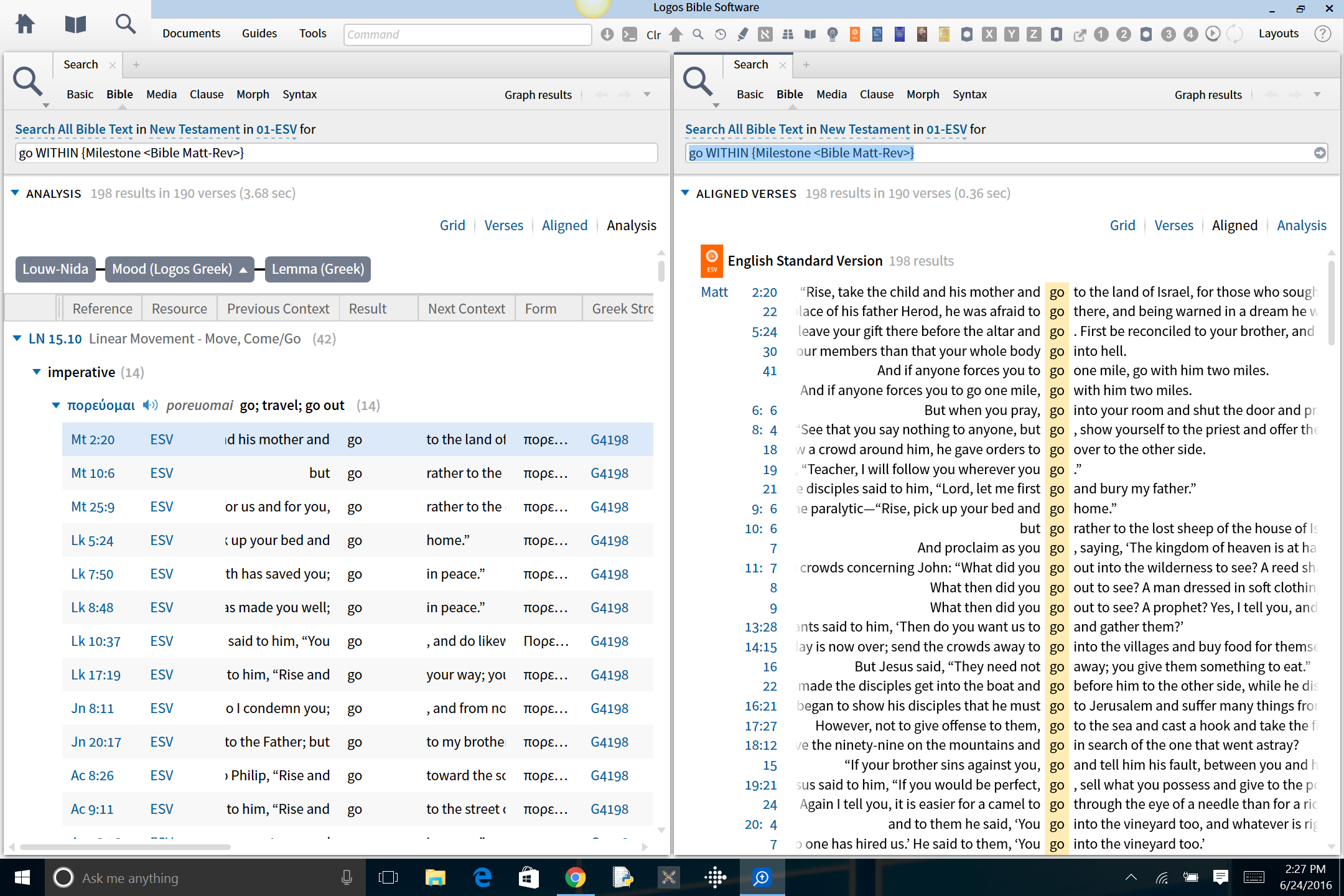
Task: Collapse the πορεύομαι lemma group
Action: 56,406
